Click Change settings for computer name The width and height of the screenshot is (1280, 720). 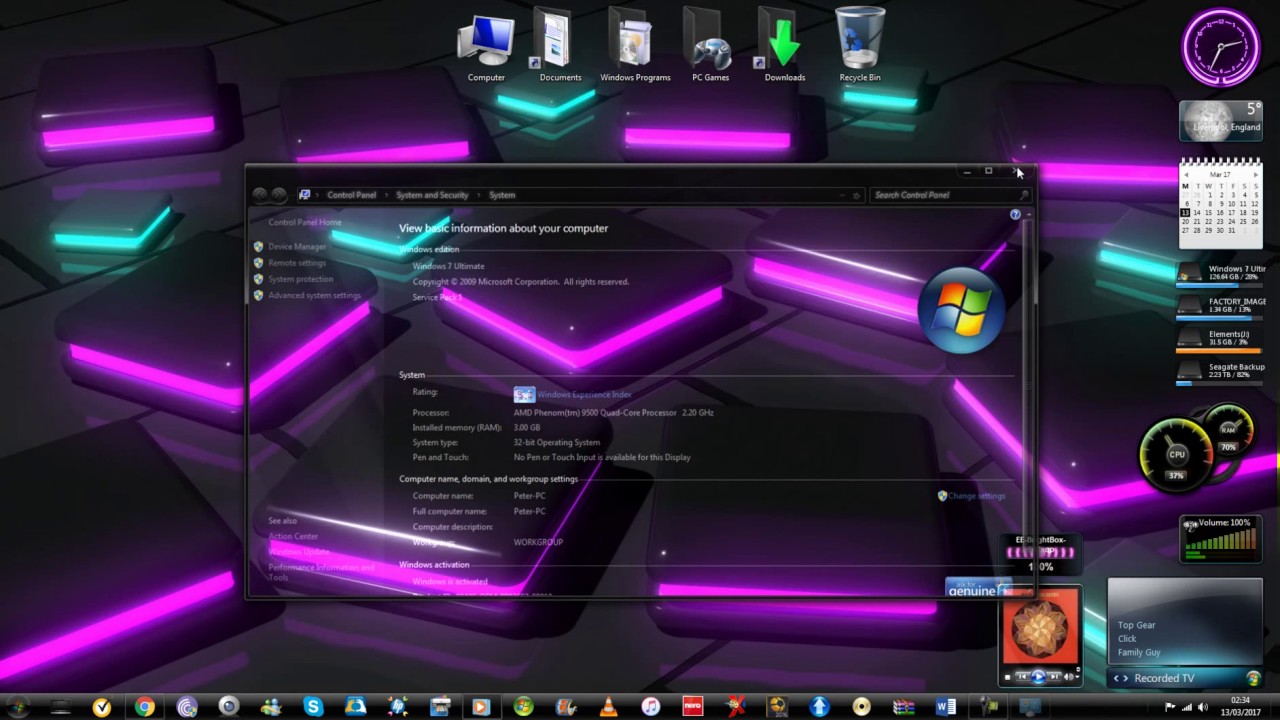pos(977,496)
